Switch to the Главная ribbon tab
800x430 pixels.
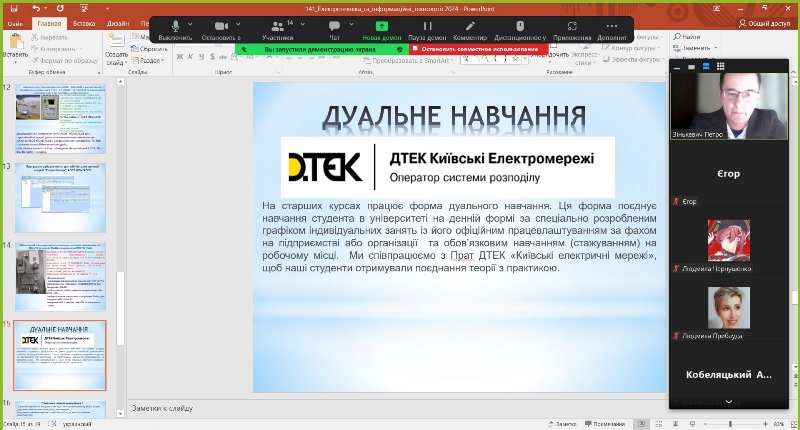49,23
